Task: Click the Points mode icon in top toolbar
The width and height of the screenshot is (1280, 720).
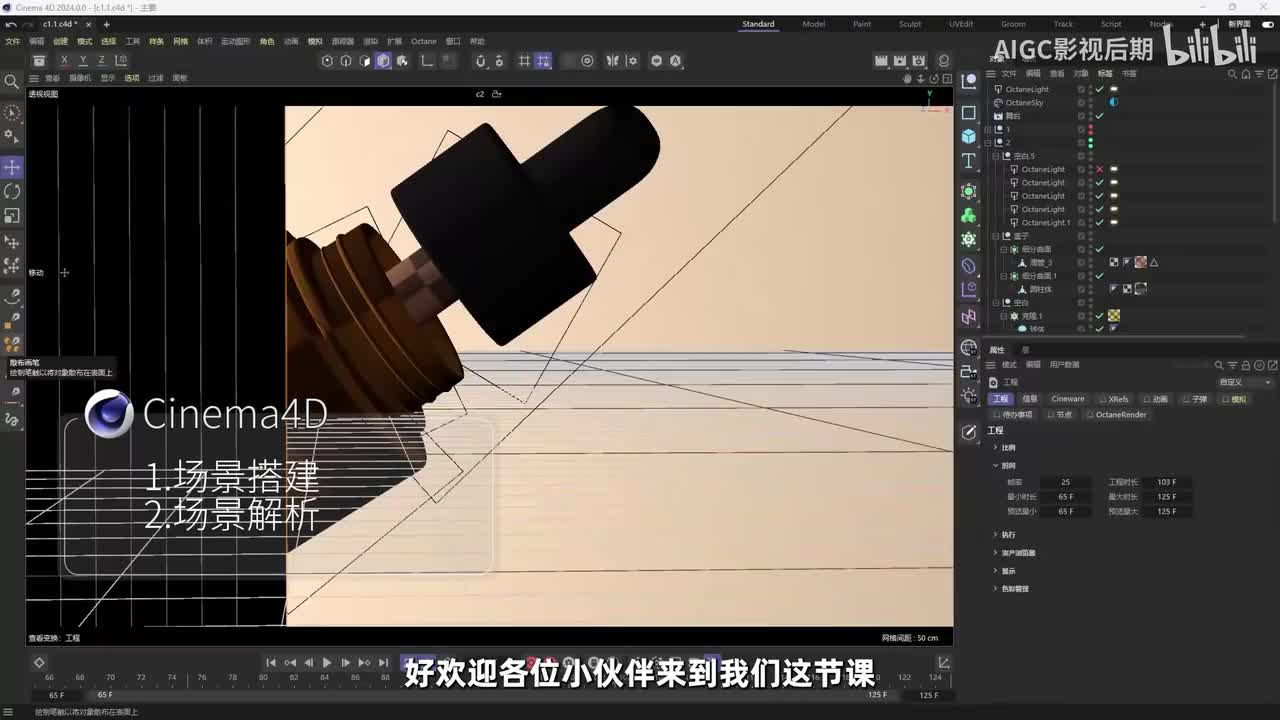Action: [327, 61]
